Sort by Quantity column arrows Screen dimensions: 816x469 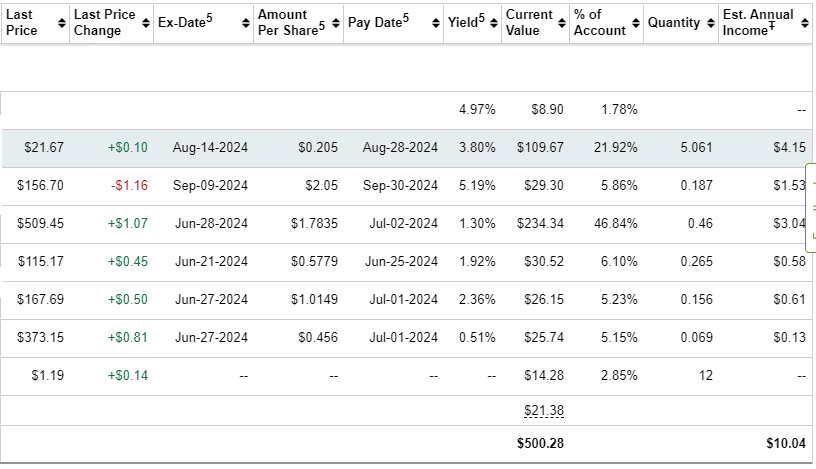click(x=712, y=23)
